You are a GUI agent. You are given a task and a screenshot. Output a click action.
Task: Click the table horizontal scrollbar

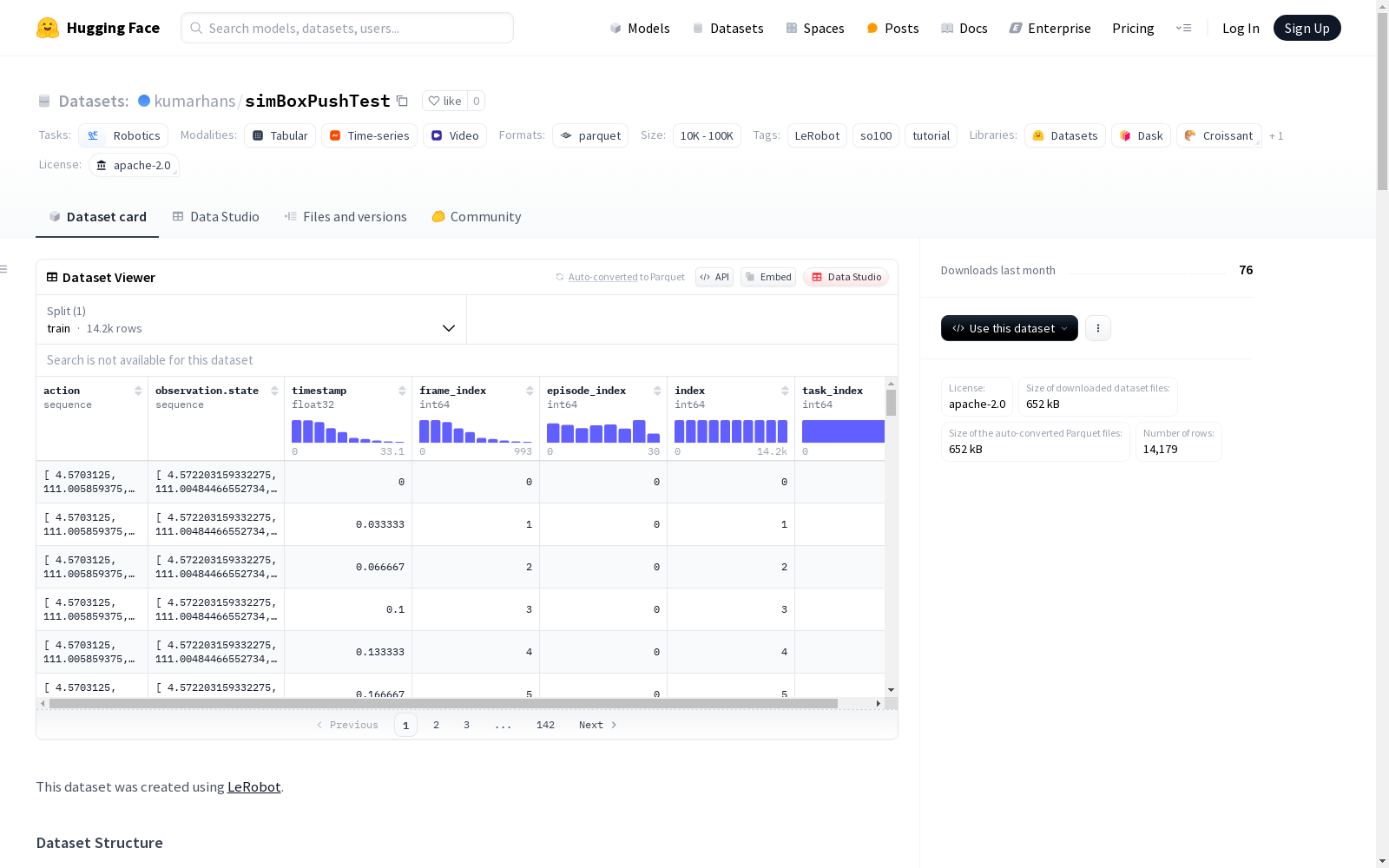[444, 703]
